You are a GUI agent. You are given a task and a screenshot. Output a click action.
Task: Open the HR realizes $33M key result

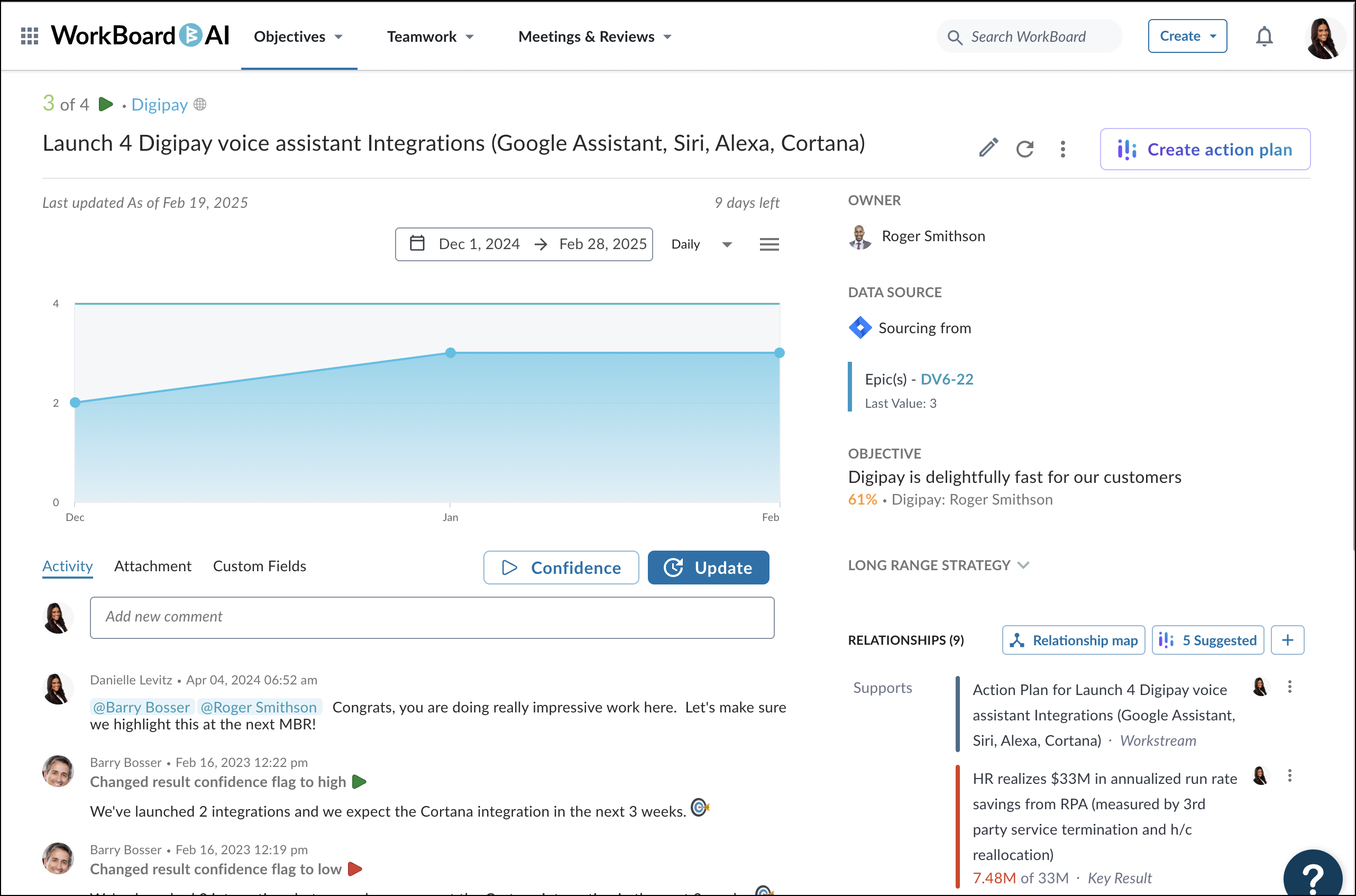pyautogui.click(x=1105, y=817)
